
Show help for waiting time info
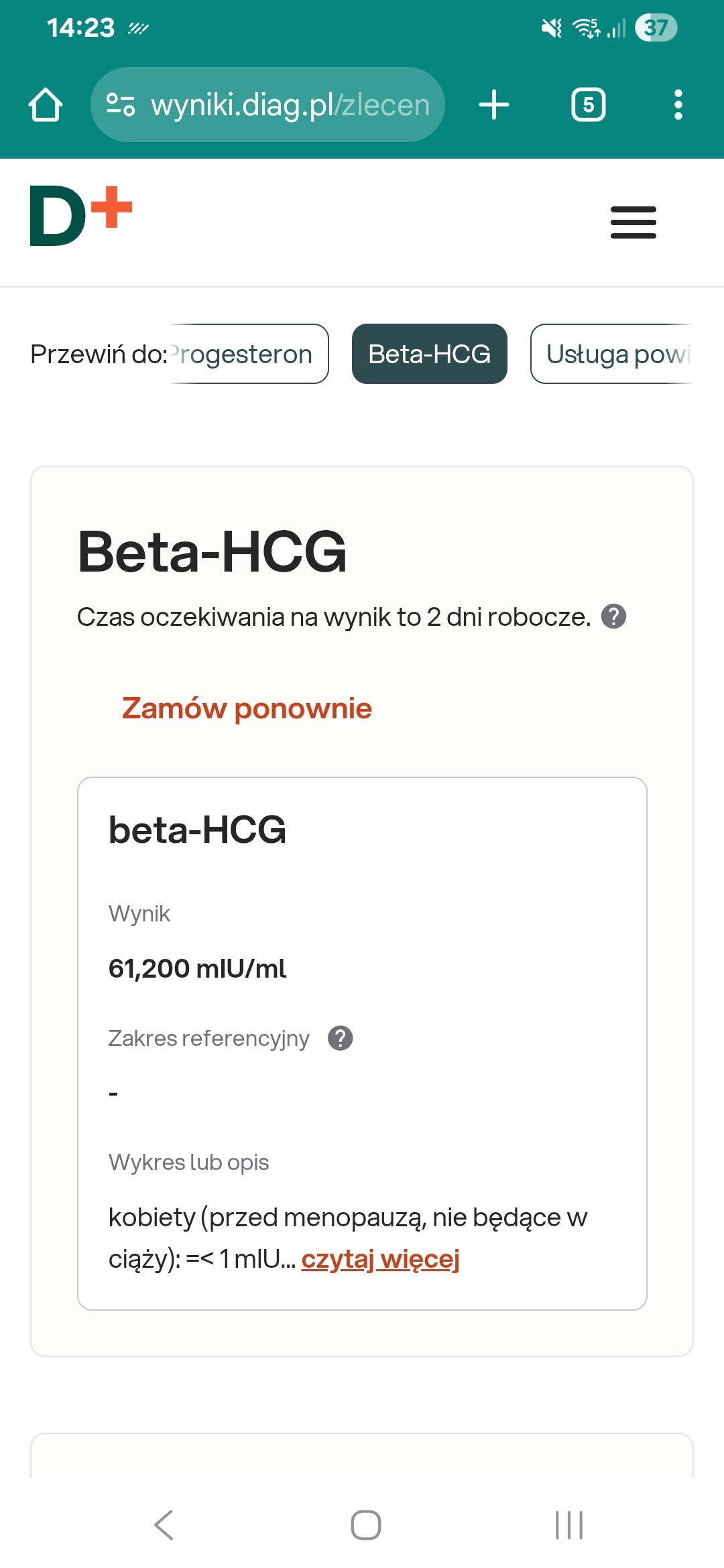613,616
